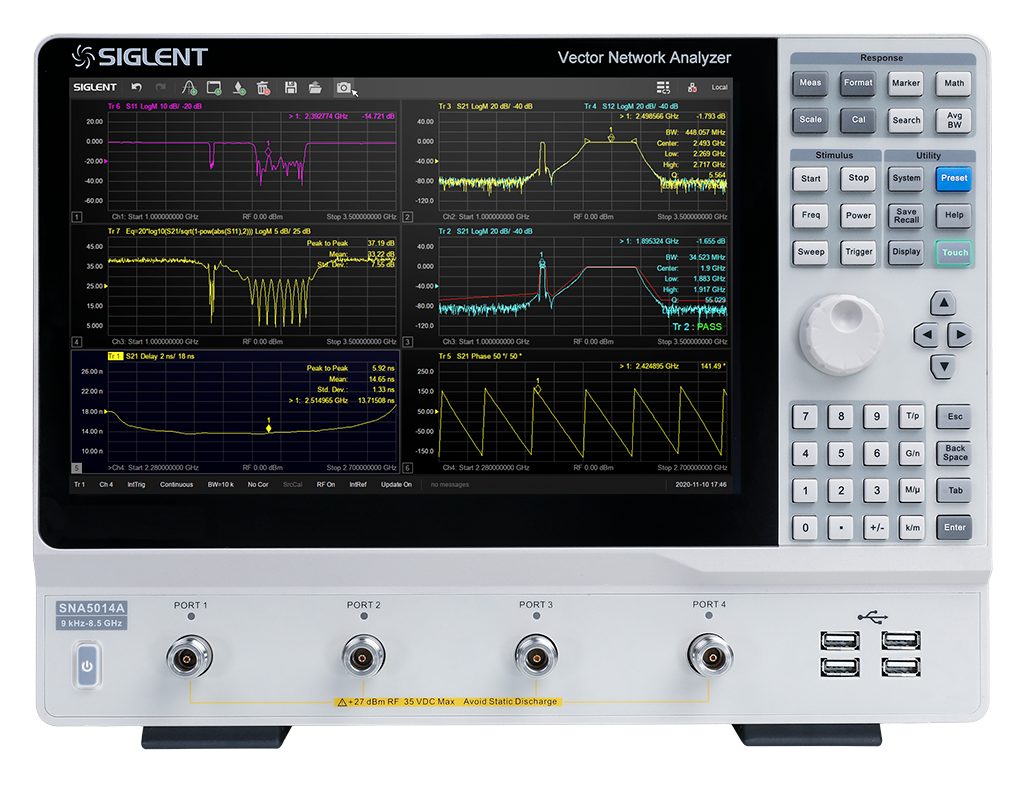The width and height of the screenshot is (1024, 798).
Task: Click the IntTrig status bar entry
Action: pos(136,485)
